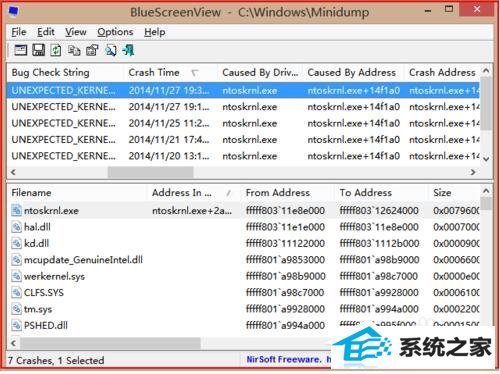This screenshot has width=500, height=374.
Task: Click upper pane horizontal scroll right arrow
Action: [x=473, y=172]
